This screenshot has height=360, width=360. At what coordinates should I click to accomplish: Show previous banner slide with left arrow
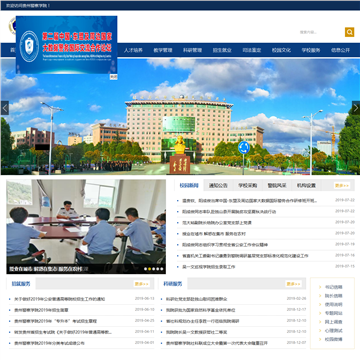5,108
